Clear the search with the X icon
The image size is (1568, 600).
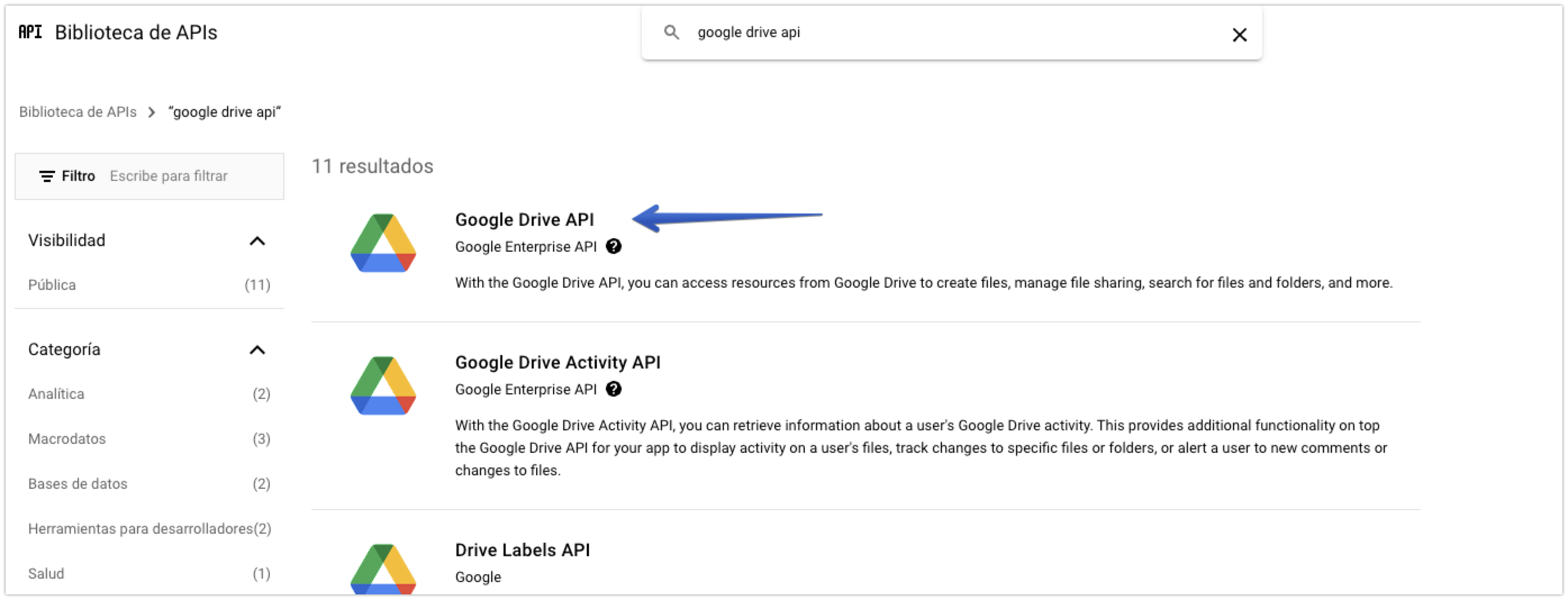pyautogui.click(x=1239, y=35)
